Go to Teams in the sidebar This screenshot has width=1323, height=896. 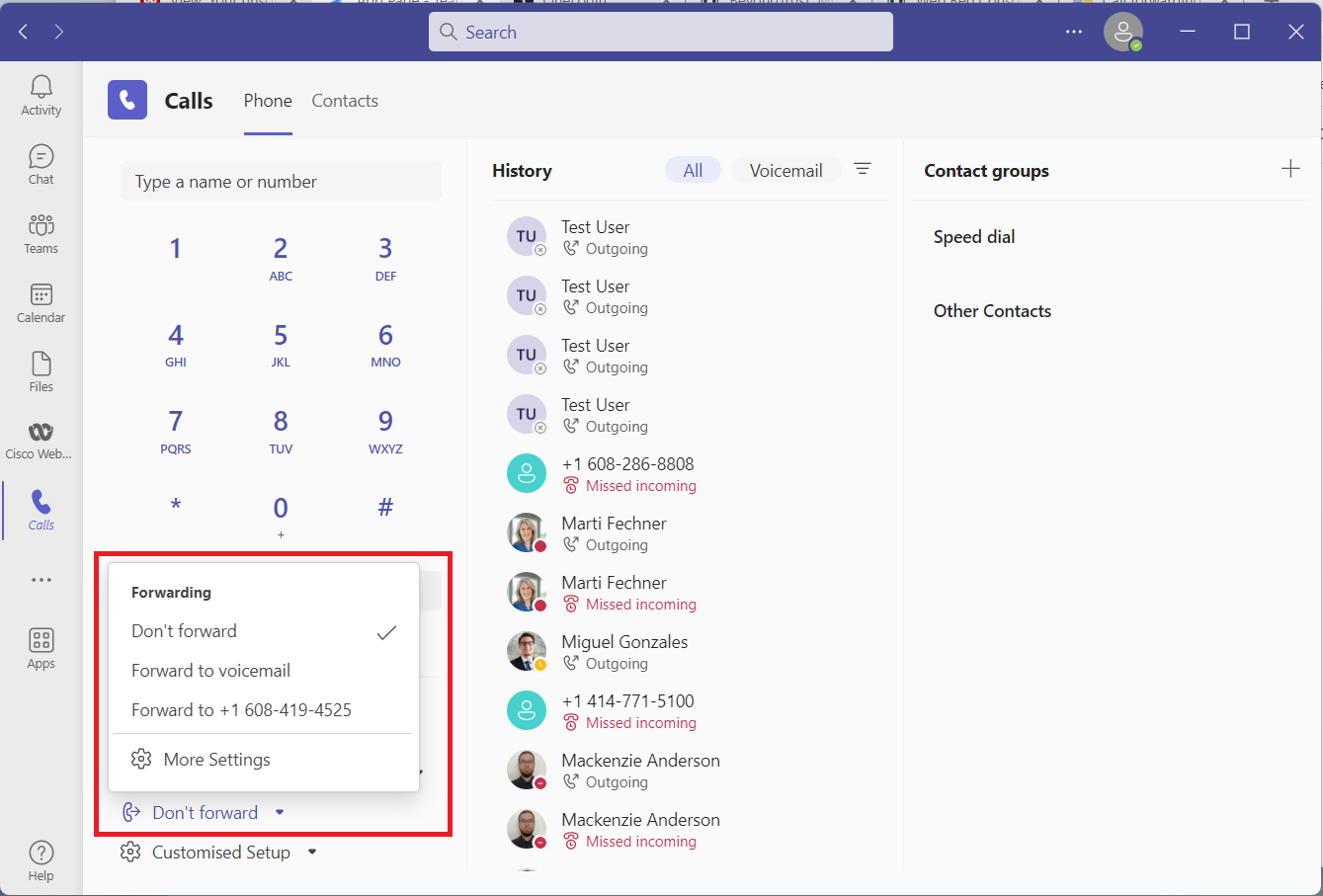click(41, 234)
